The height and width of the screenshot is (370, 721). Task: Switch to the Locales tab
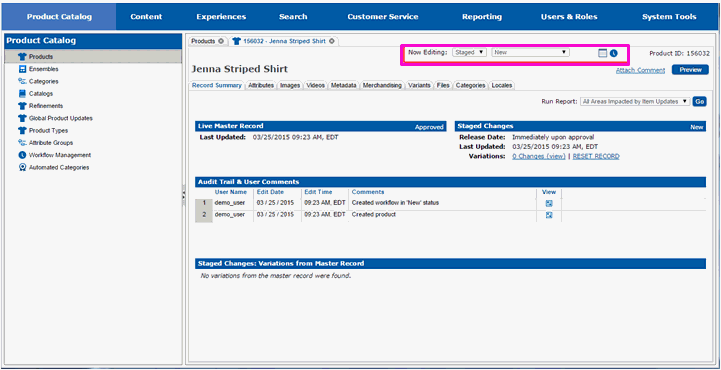[x=502, y=85]
